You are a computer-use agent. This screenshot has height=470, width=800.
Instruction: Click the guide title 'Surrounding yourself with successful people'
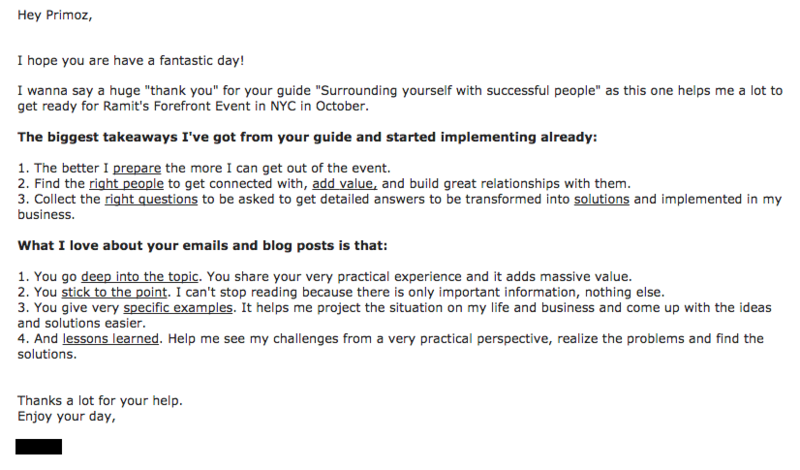coord(458,91)
